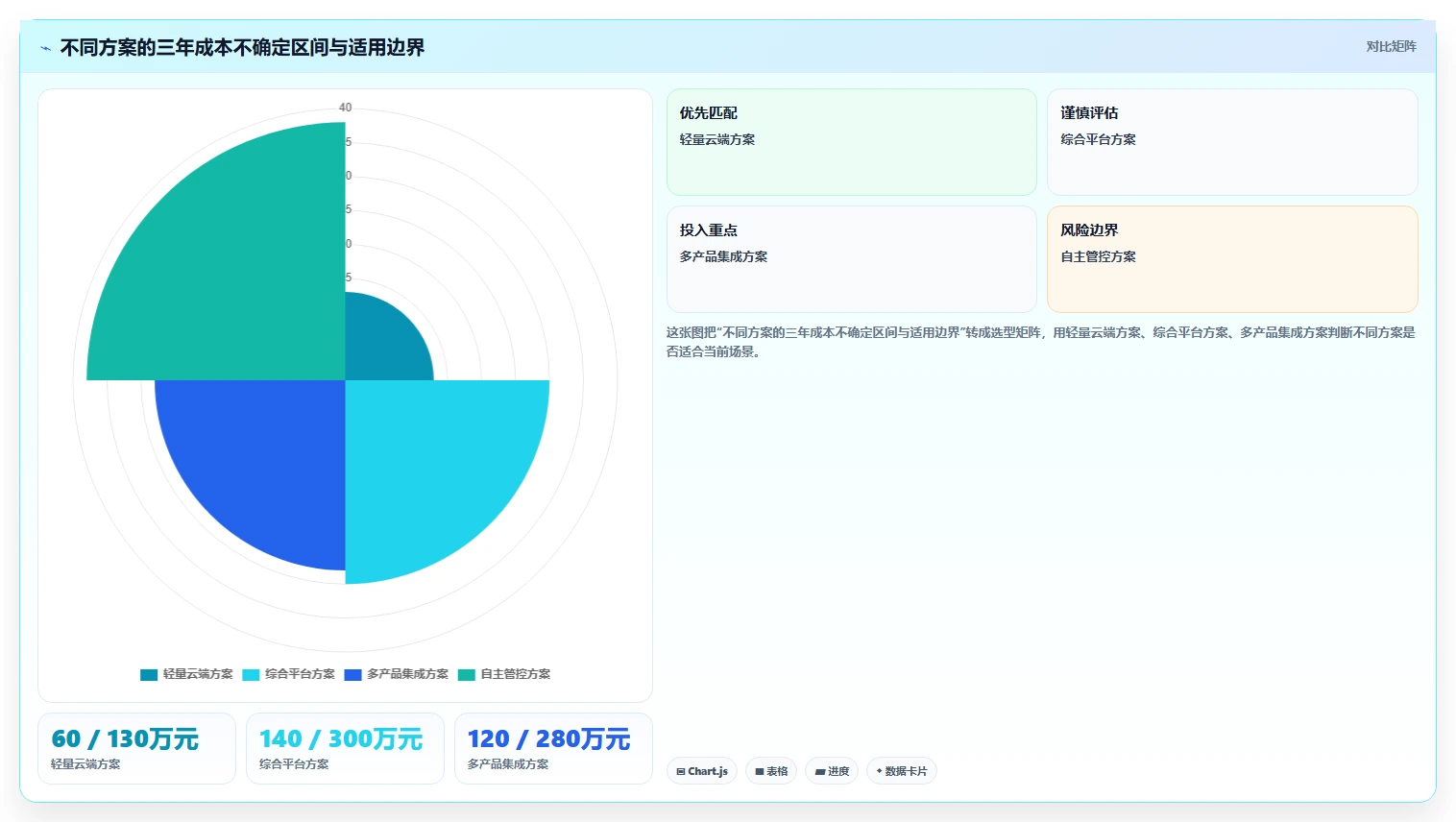Click the 140 / 300万元 stat card
This screenshot has width=1456, height=822.
coord(345,748)
